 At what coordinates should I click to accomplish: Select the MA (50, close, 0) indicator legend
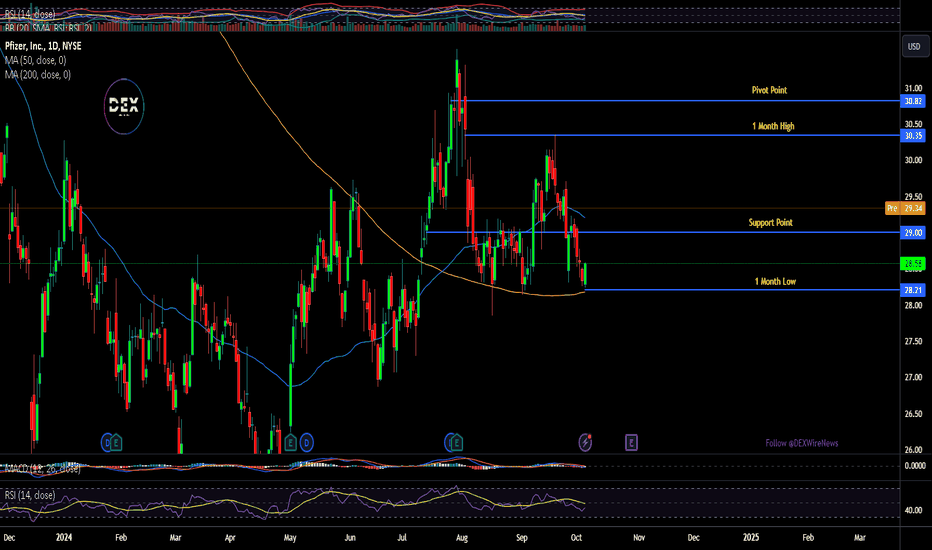[x=36, y=60]
